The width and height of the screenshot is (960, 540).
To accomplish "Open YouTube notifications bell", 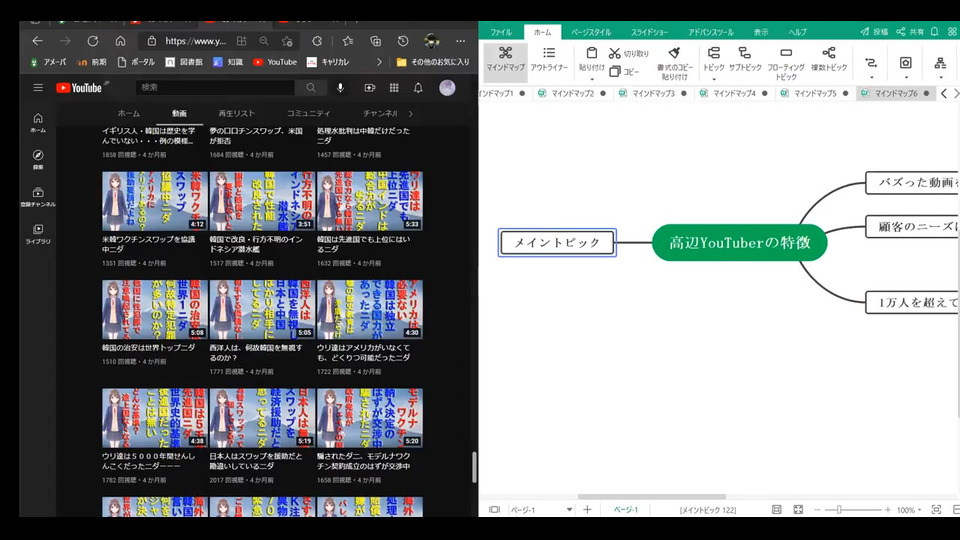I will pyautogui.click(x=418, y=88).
